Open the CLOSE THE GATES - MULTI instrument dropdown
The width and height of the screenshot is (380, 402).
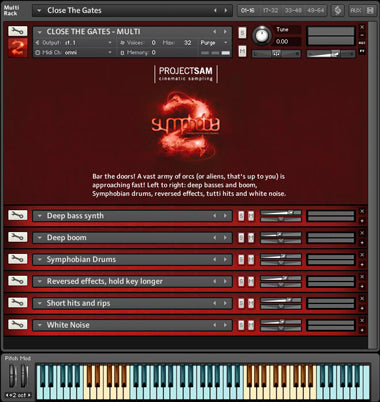[40, 32]
